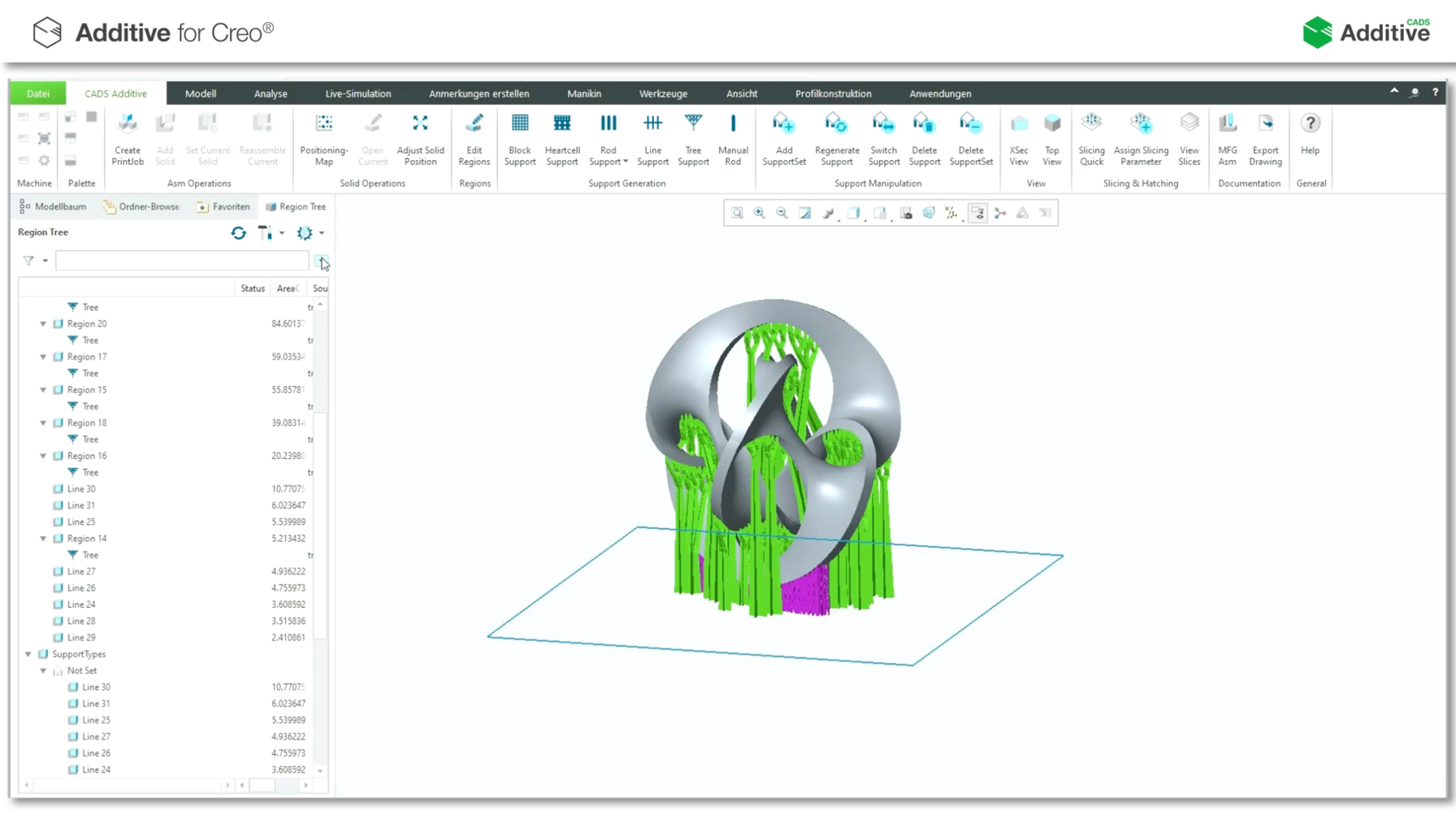The height and width of the screenshot is (819, 1456).
Task: Collapse the SupportTypes node
Action: tap(28, 654)
